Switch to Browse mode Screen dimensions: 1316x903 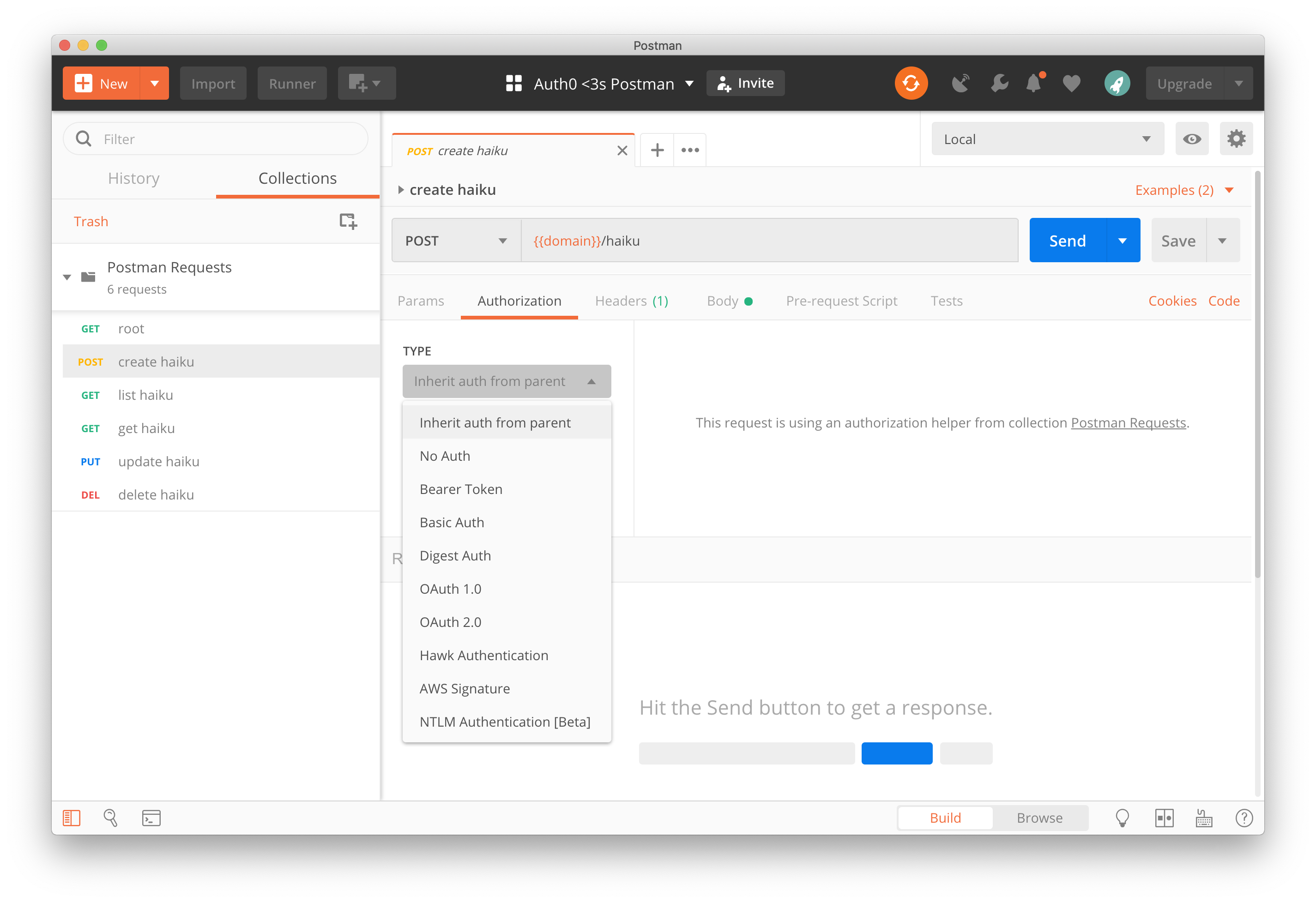[x=1039, y=818]
